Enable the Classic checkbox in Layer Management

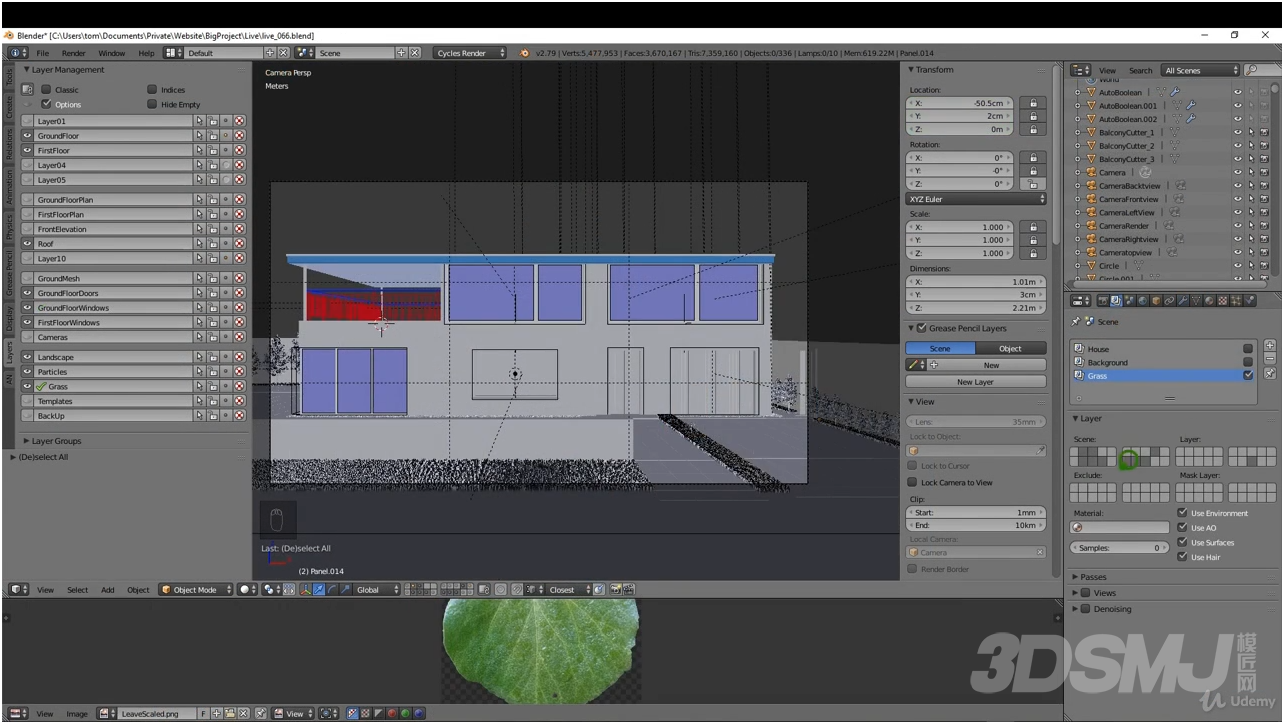[x=46, y=90]
